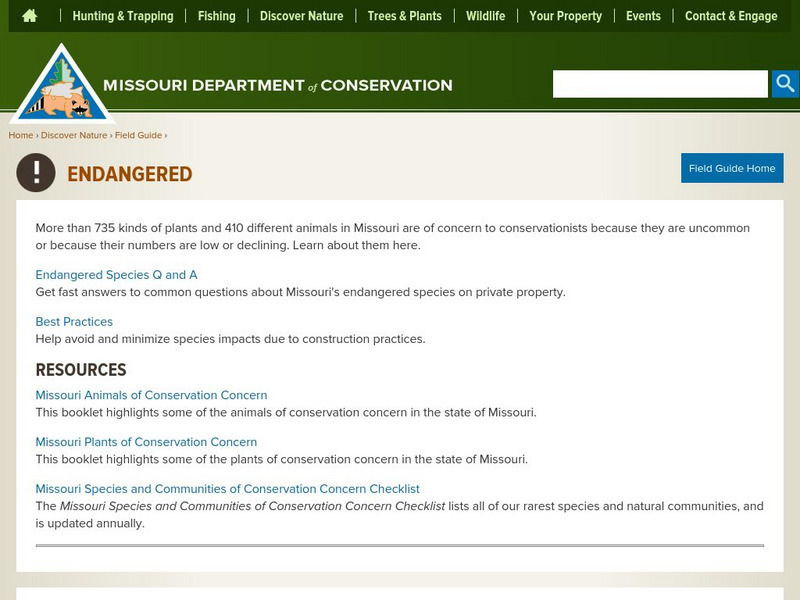Click the magnifying glass search button

pyautogui.click(x=785, y=84)
